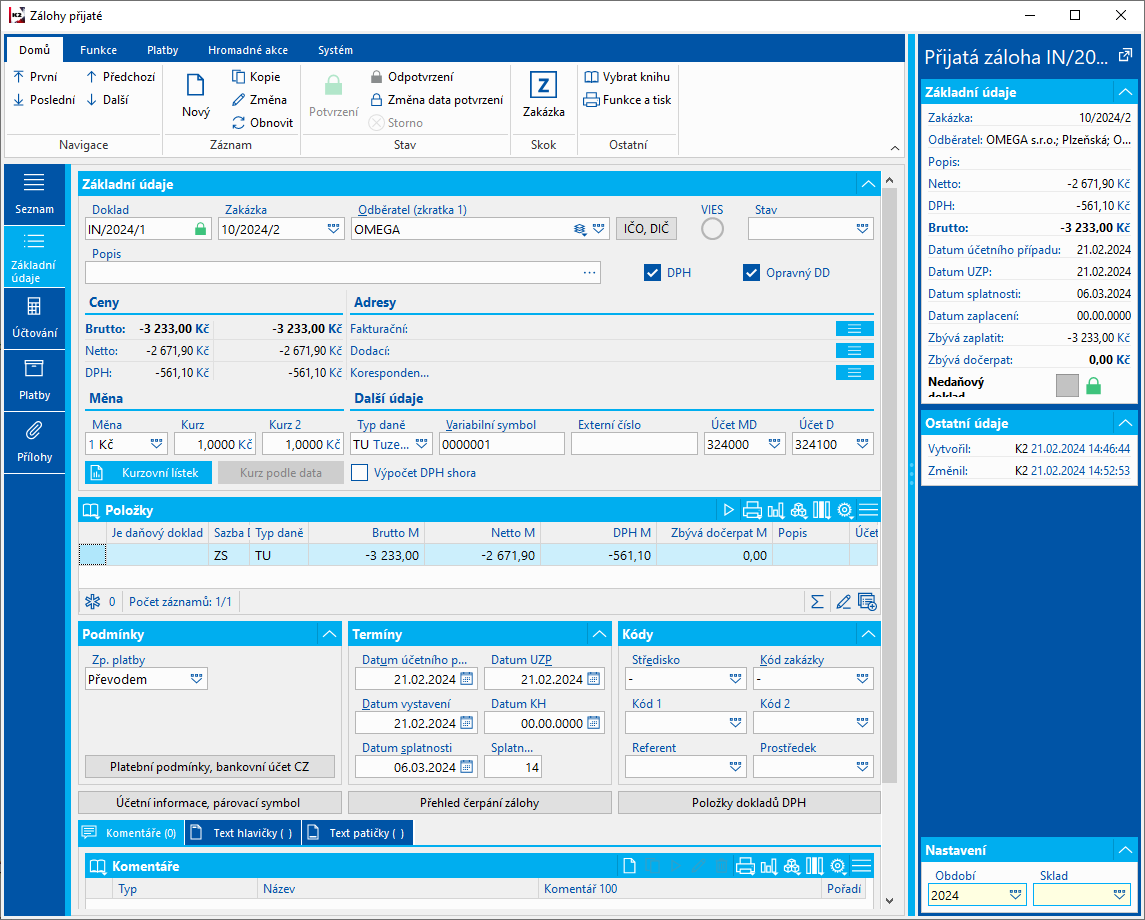Enable Výpočet DPH shora checkbox

[360, 473]
